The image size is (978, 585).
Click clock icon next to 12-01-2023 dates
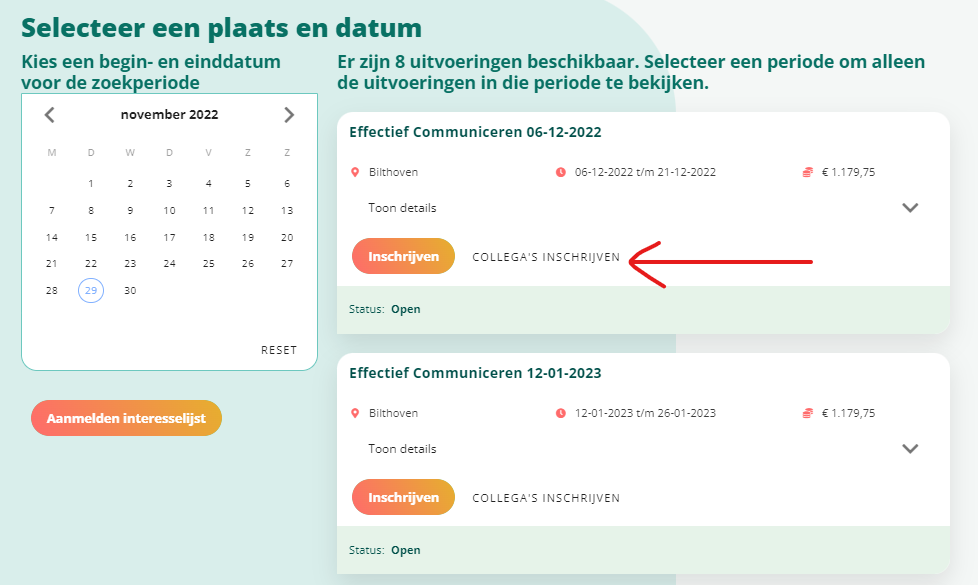point(561,413)
